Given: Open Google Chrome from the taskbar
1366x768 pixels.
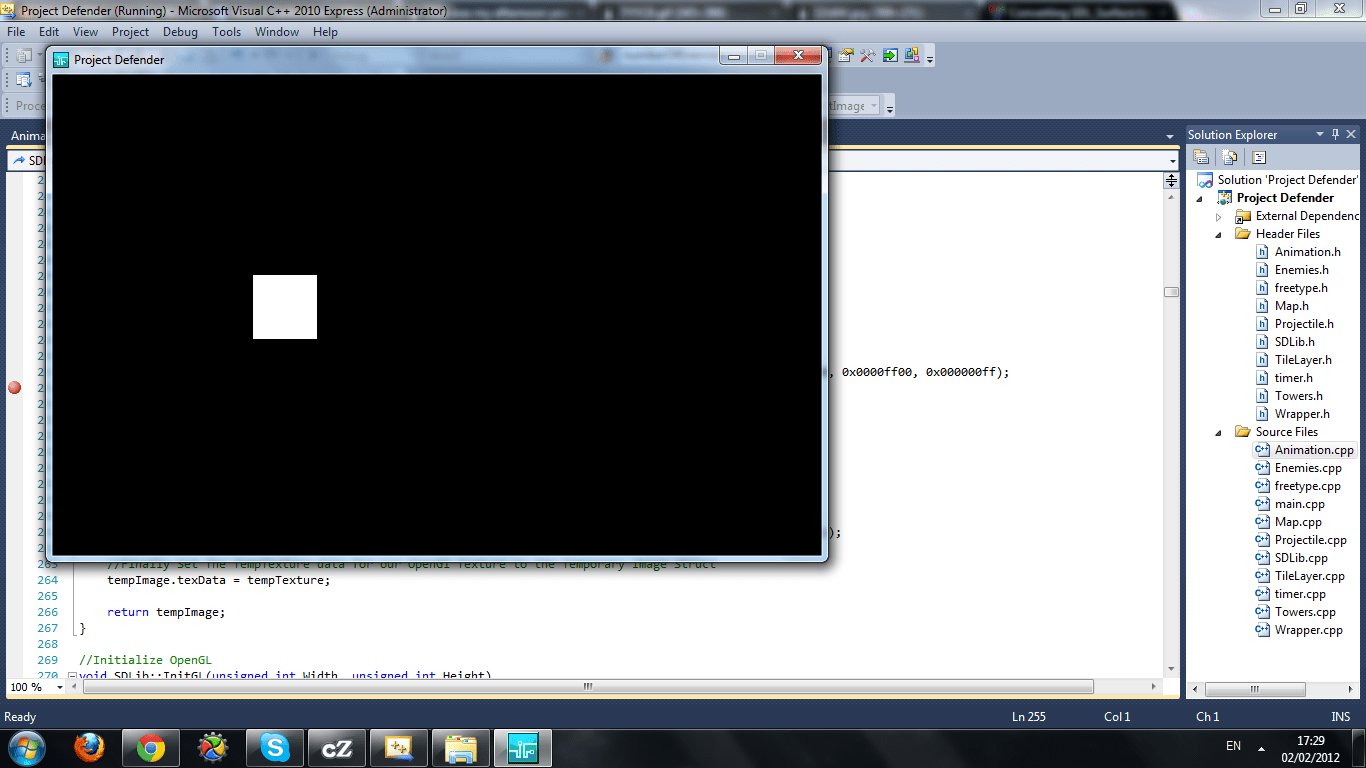Looking at the screenshot, I should pos(150,747).
